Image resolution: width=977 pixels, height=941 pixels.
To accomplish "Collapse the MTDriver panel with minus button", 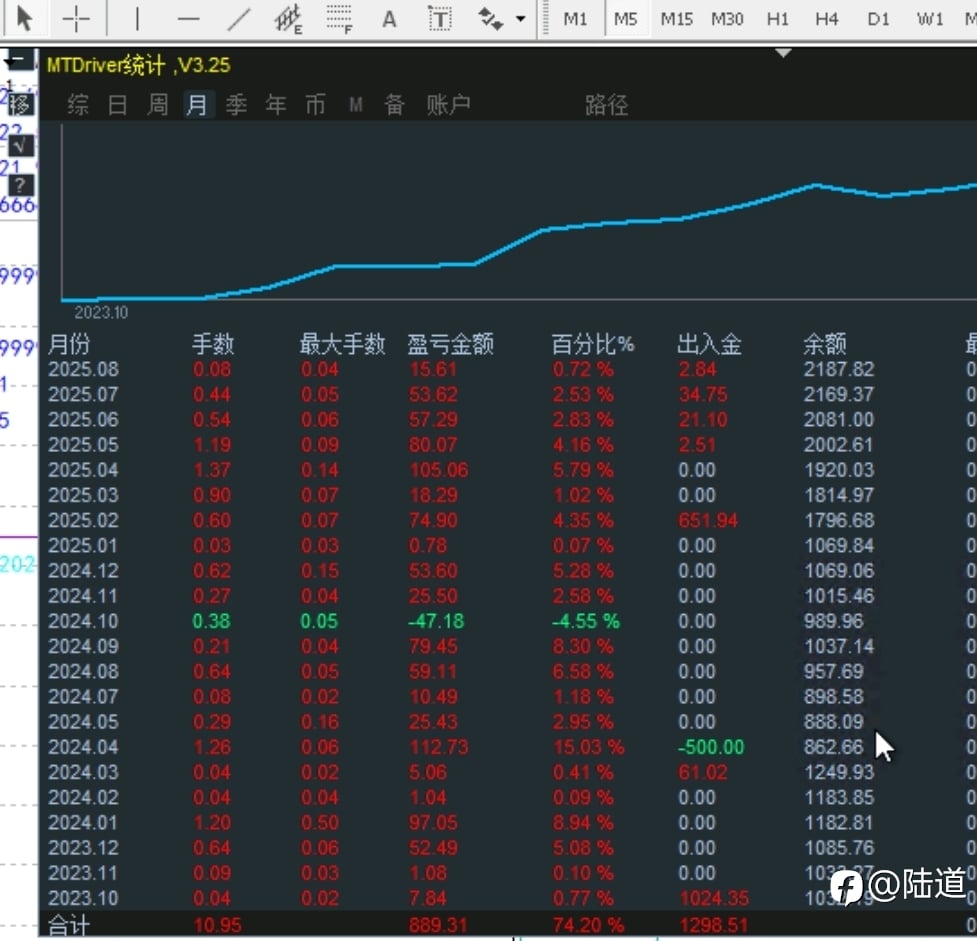I will 19,60.
